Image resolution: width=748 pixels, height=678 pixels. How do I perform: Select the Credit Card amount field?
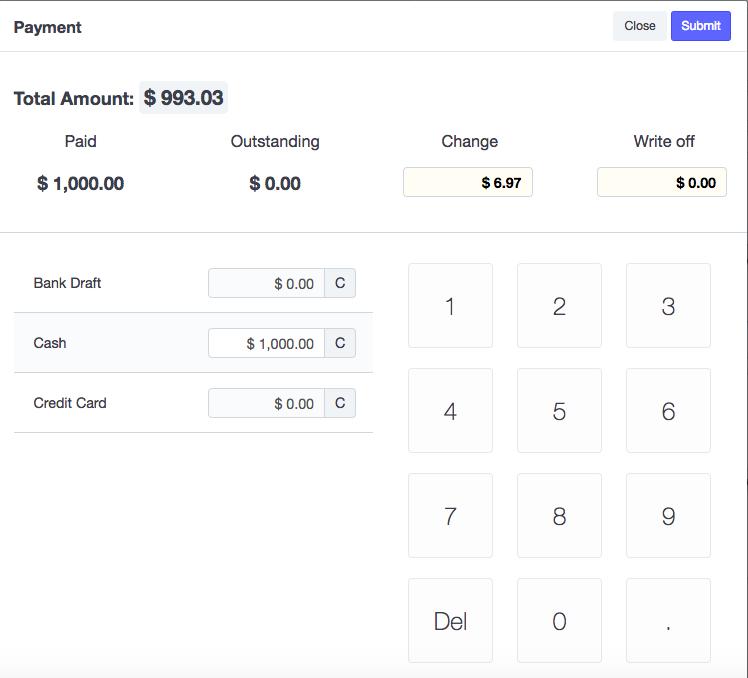[266, 403]
